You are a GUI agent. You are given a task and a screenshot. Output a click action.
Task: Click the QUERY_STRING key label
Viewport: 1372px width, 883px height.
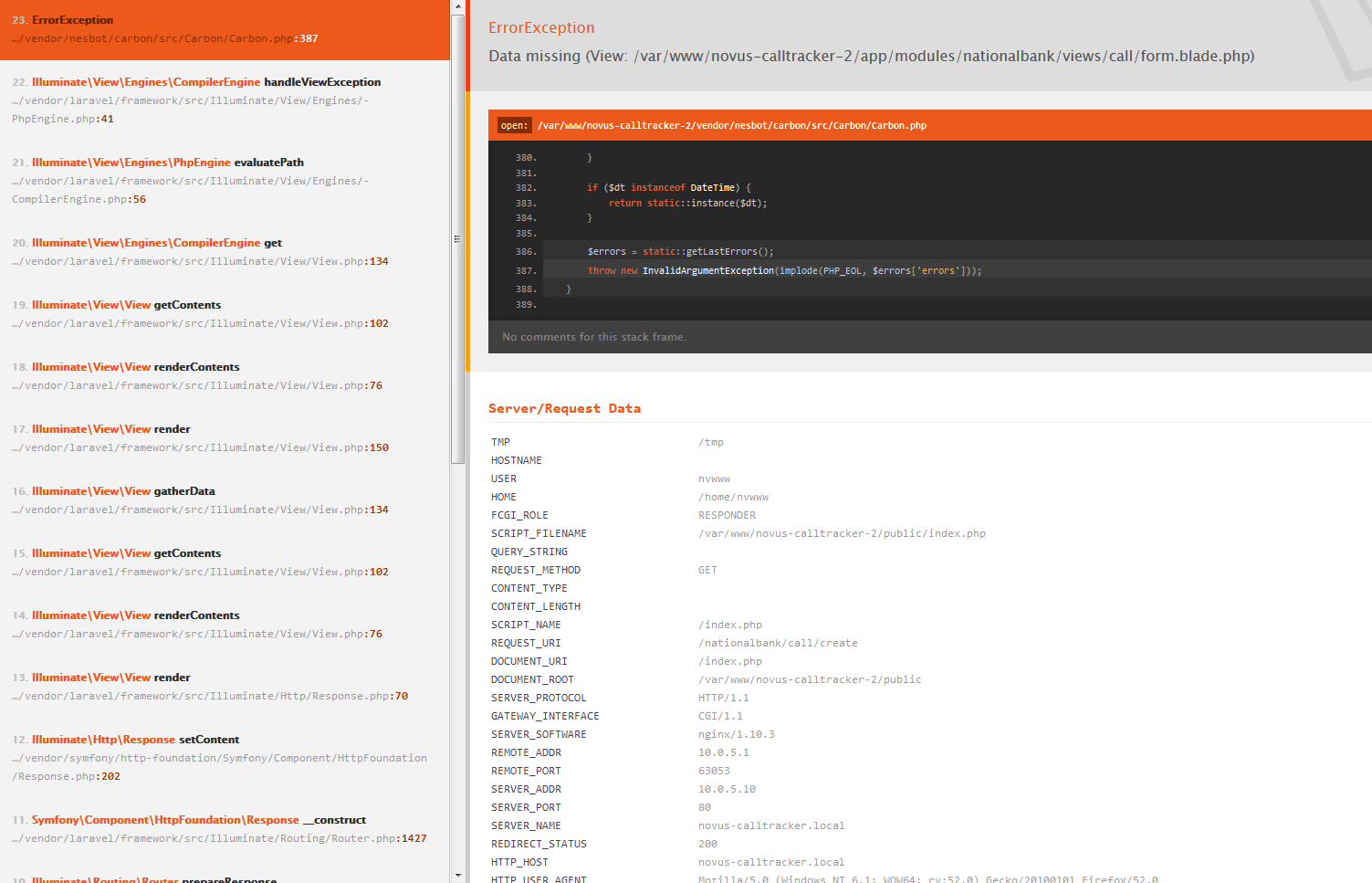[x=529, y=552]
